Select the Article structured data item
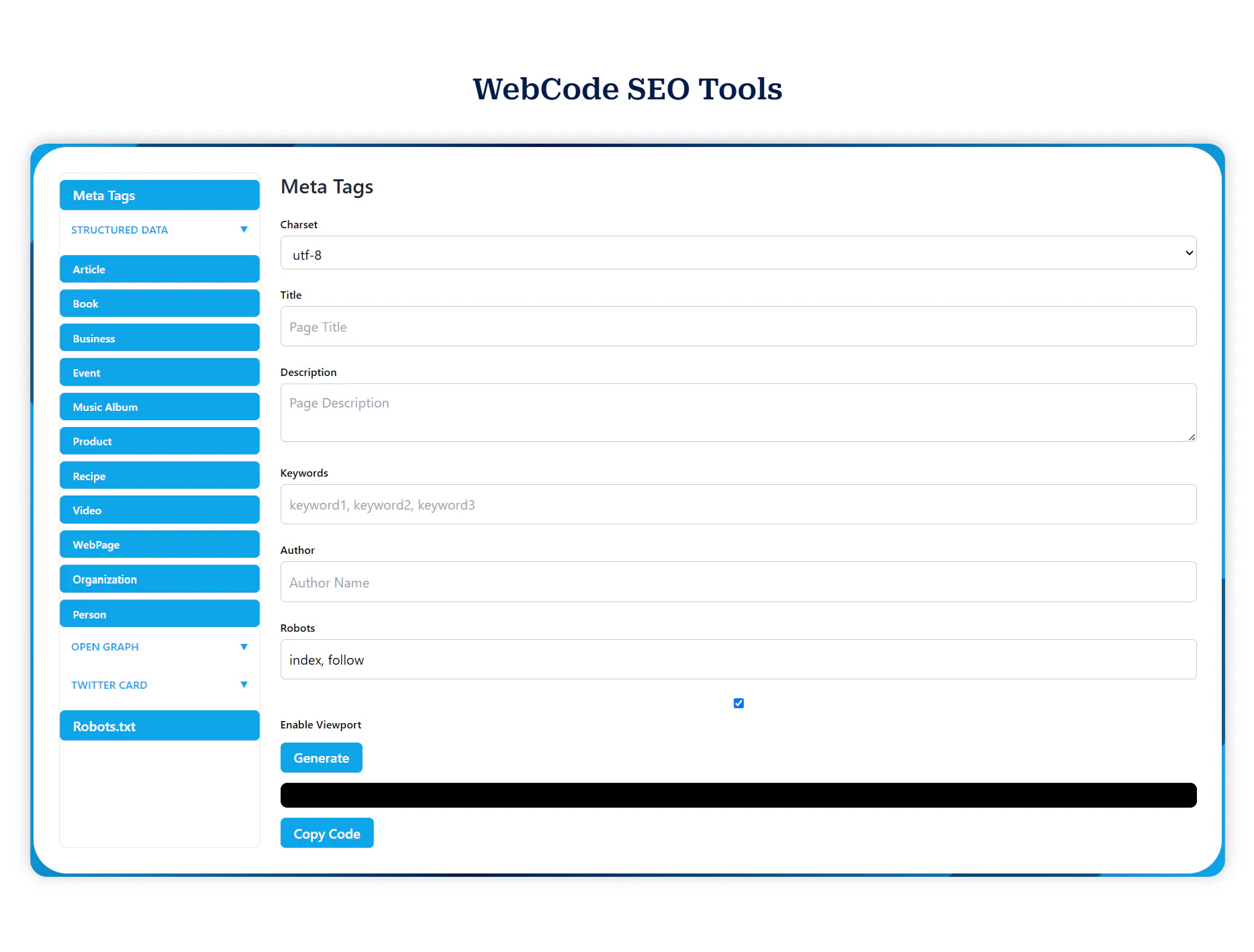Image resolution: width=1254 pixels, height=952 pixels. click(160, 269)
